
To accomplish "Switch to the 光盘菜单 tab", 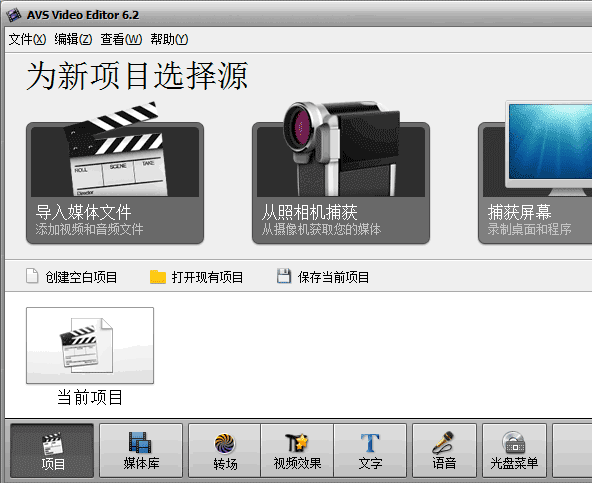I will tap(514, 451).
